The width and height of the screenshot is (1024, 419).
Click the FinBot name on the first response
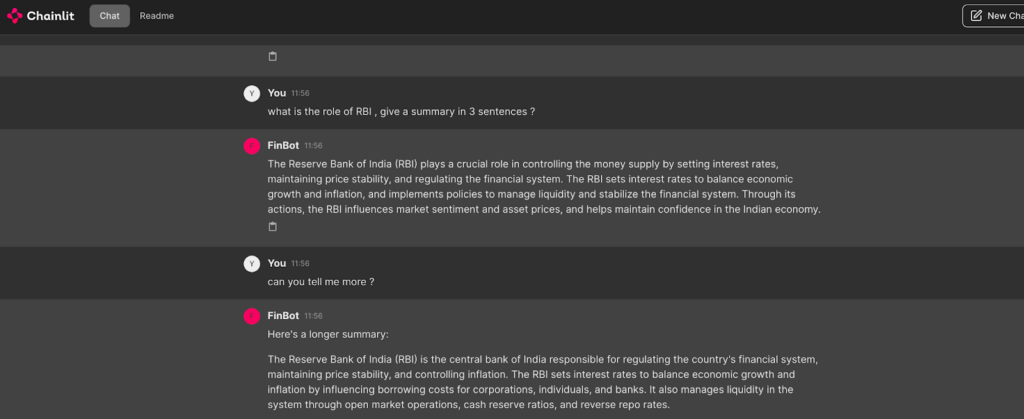pos(283,145)
